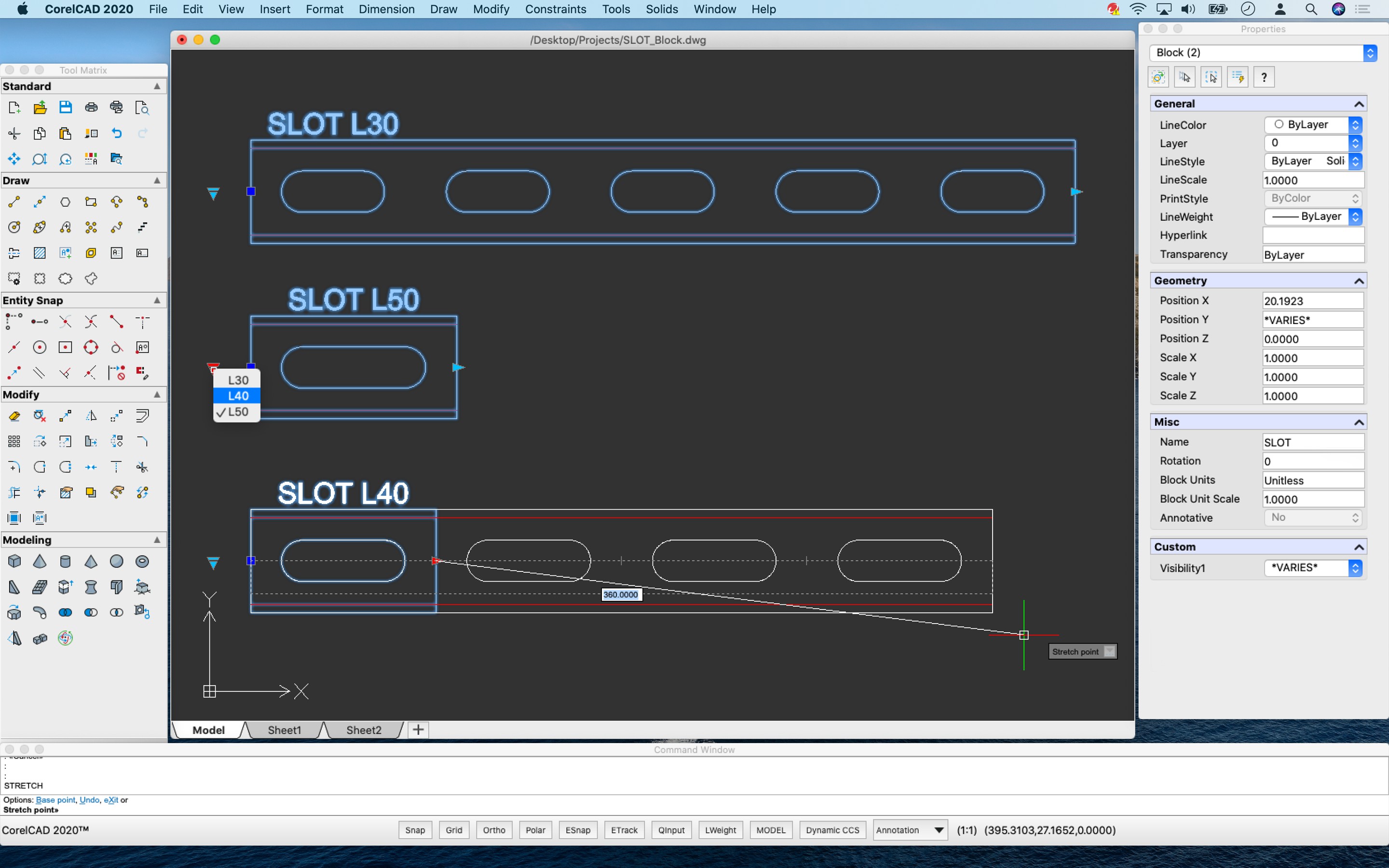This screenshot has height=868, width=1389.
Task: Add a new sheet with plus button
Action: [x=419, y=730]
